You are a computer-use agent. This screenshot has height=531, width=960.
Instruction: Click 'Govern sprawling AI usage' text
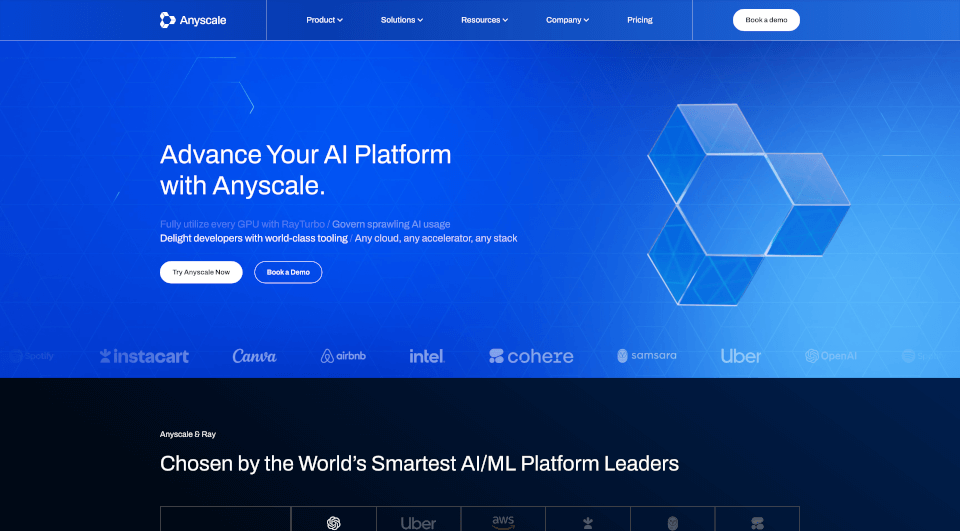391,224
